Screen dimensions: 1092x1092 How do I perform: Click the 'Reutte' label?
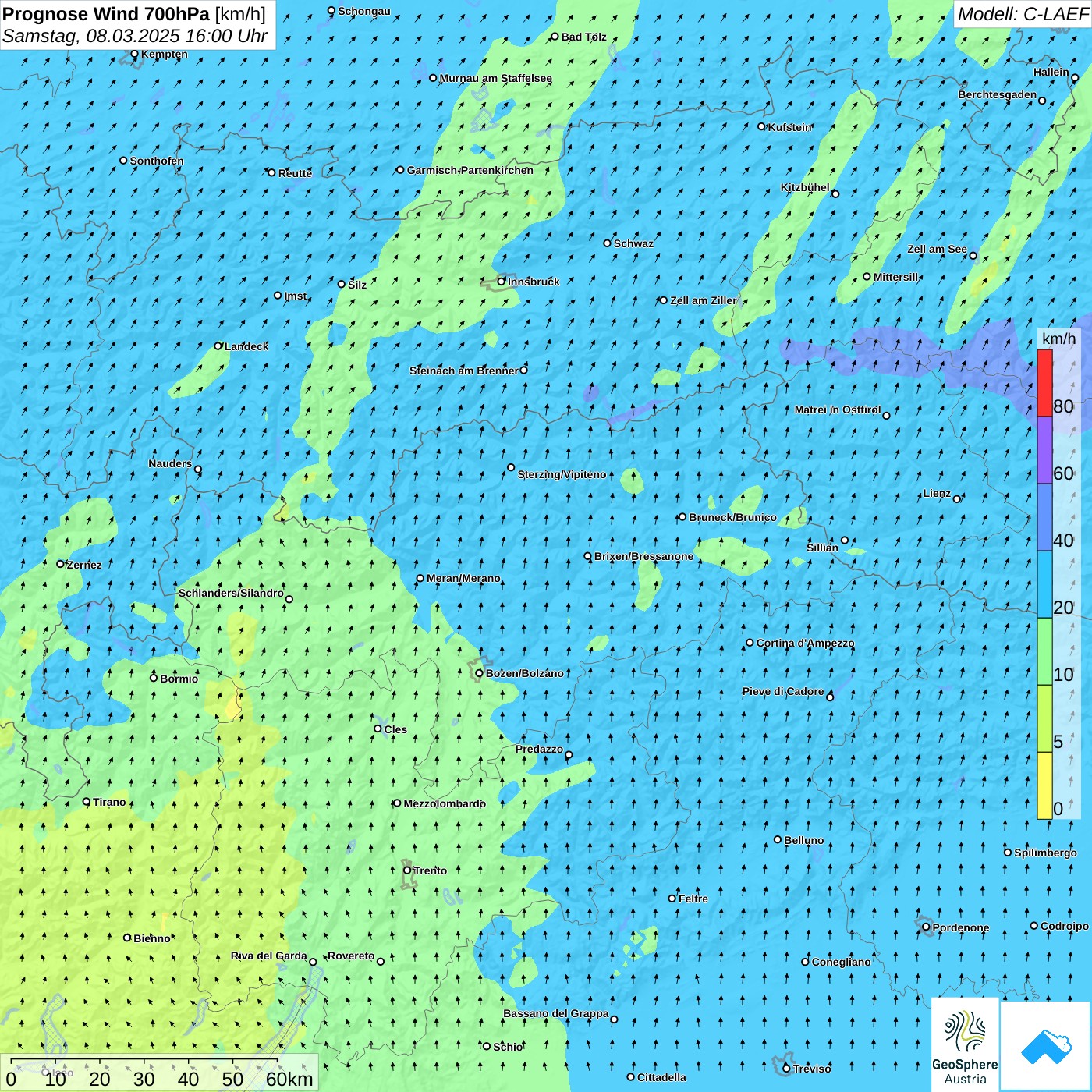[x=295, y=173]
